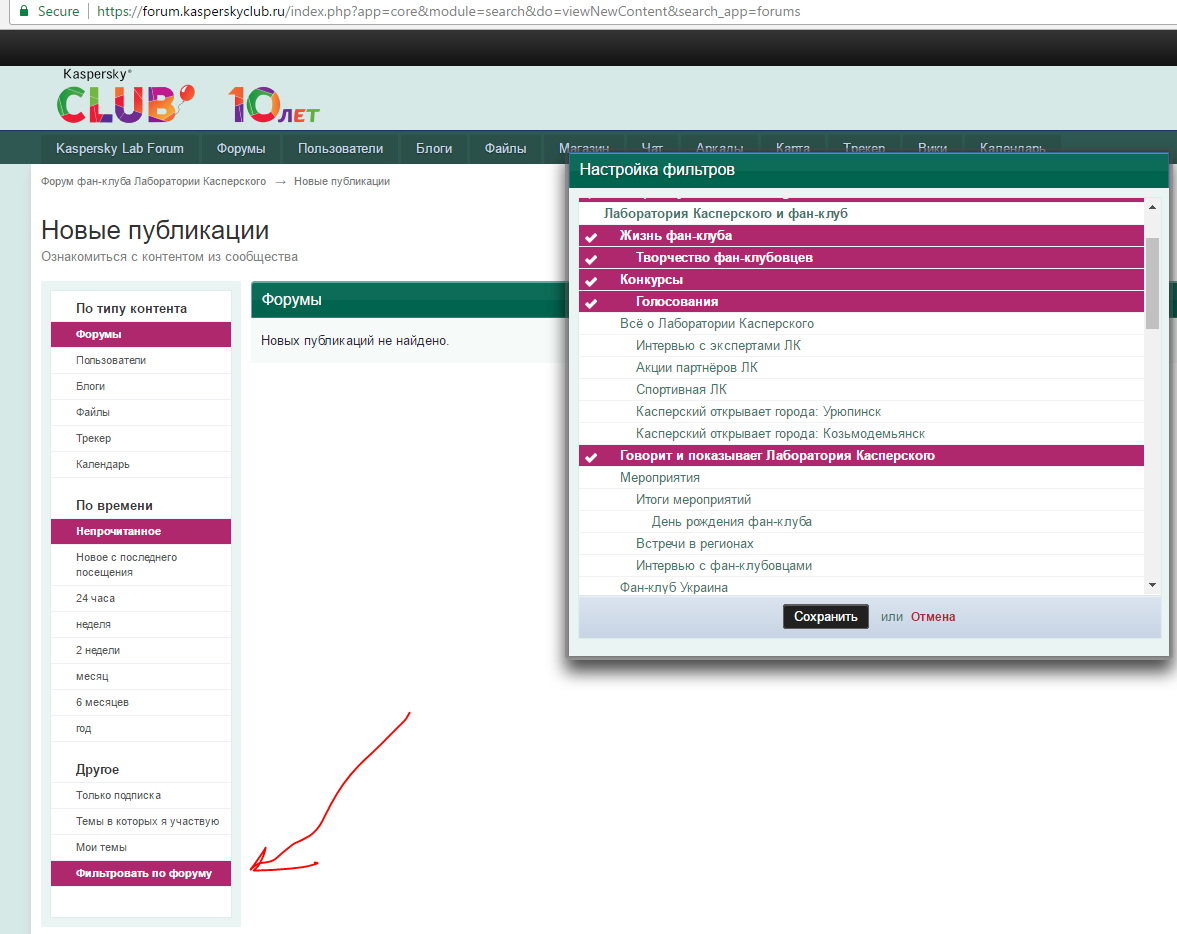Select 2 недели time filter

click(141, 650)
